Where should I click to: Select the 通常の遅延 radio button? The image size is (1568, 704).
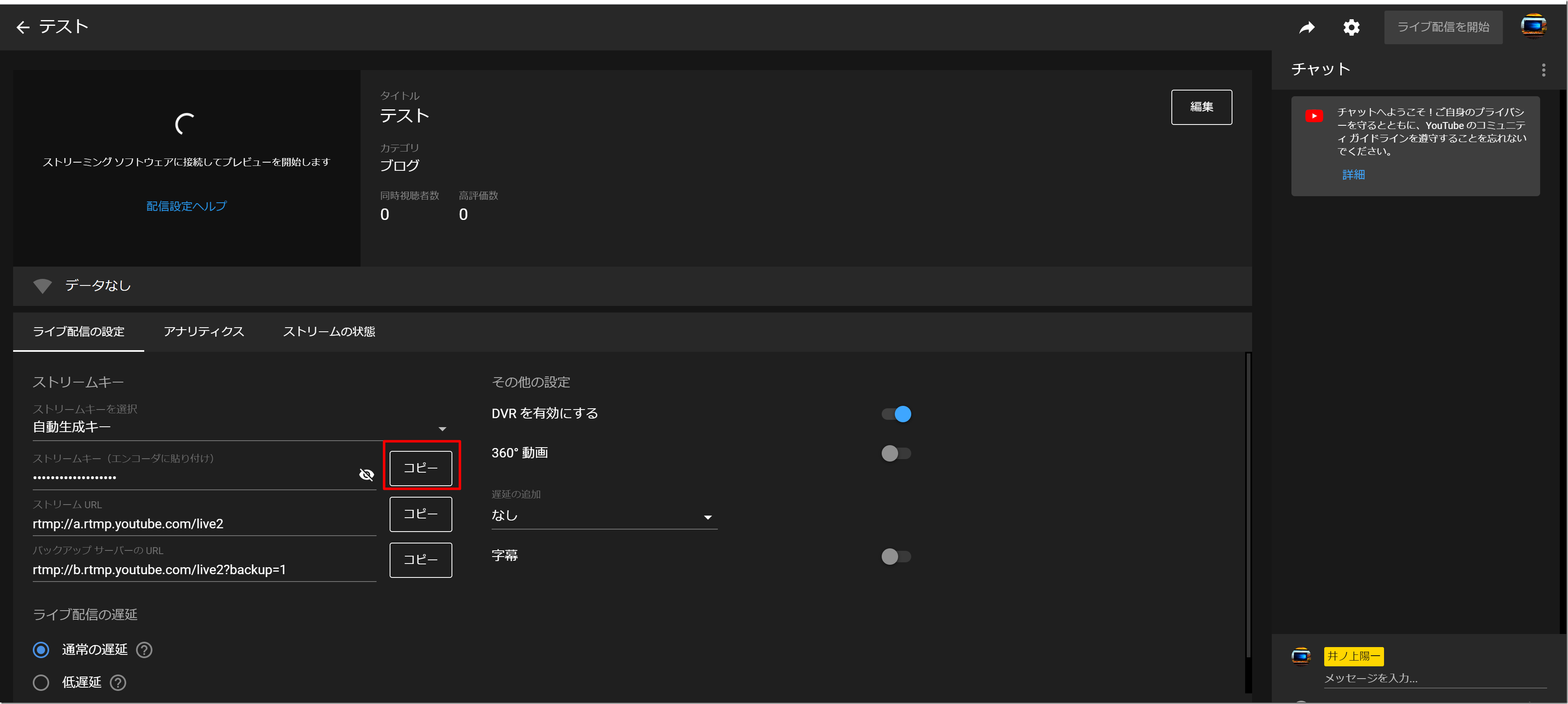tap(41, 650)
